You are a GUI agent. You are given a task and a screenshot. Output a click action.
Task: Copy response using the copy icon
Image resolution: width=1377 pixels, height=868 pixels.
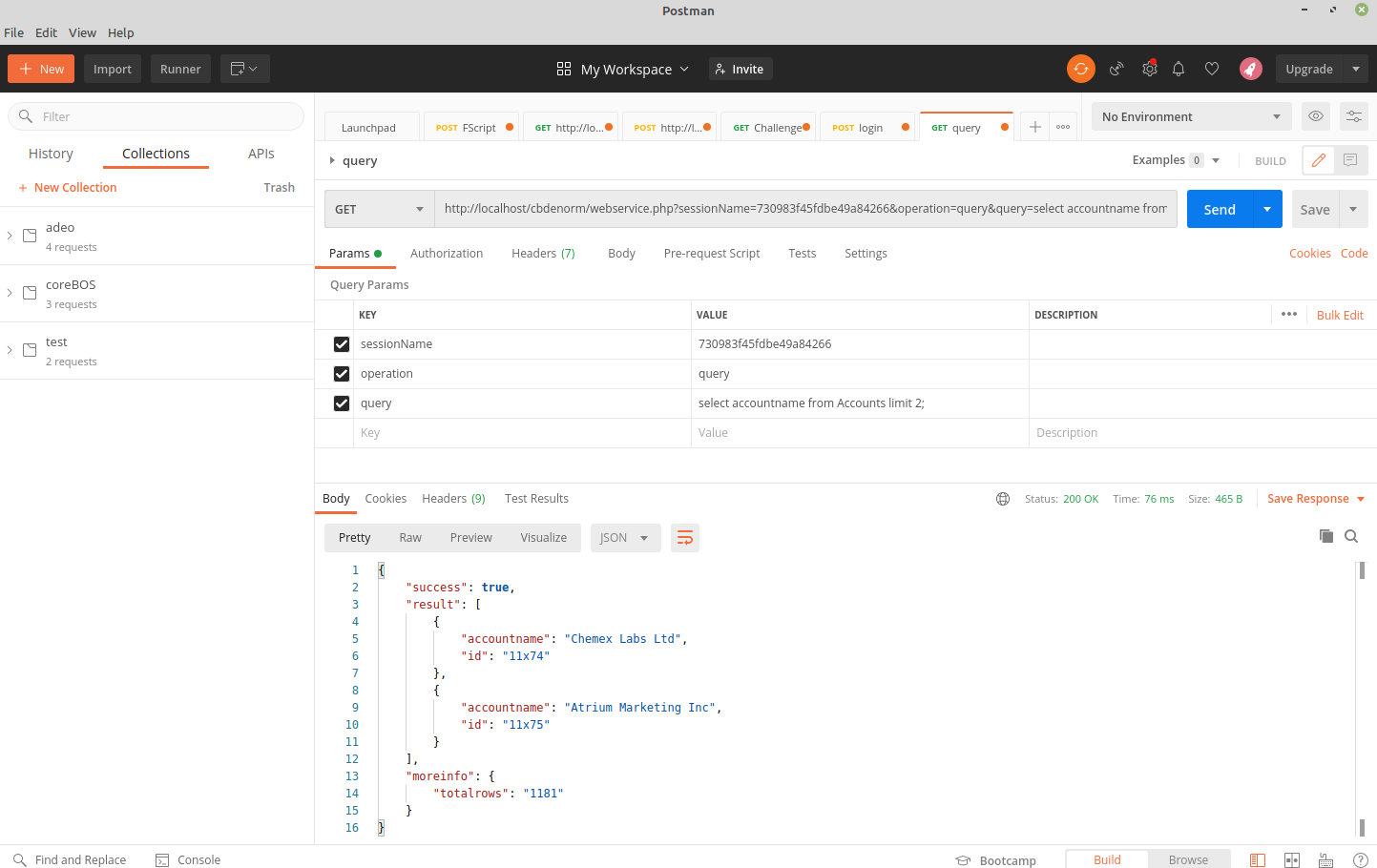click(x=1325, y=536)
